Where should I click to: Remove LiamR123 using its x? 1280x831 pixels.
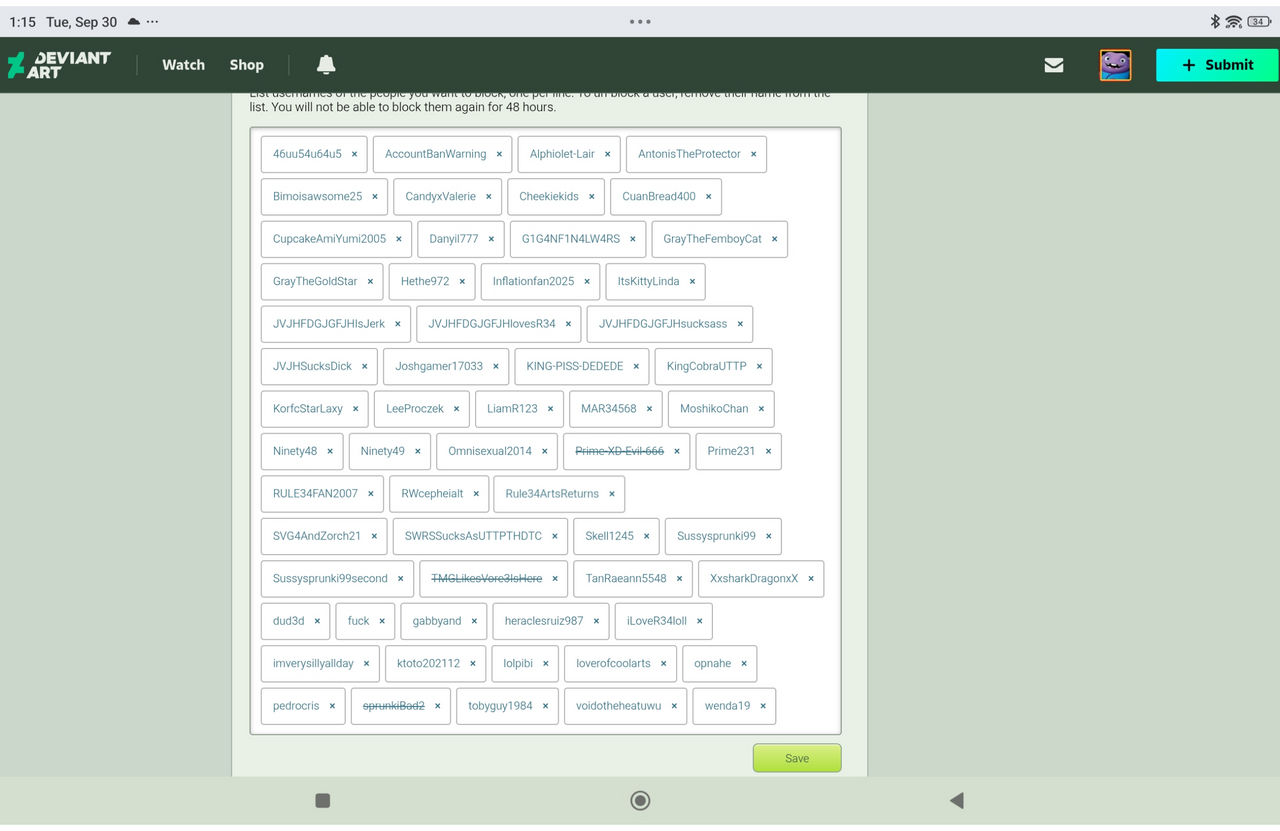(x=550, y=409)
